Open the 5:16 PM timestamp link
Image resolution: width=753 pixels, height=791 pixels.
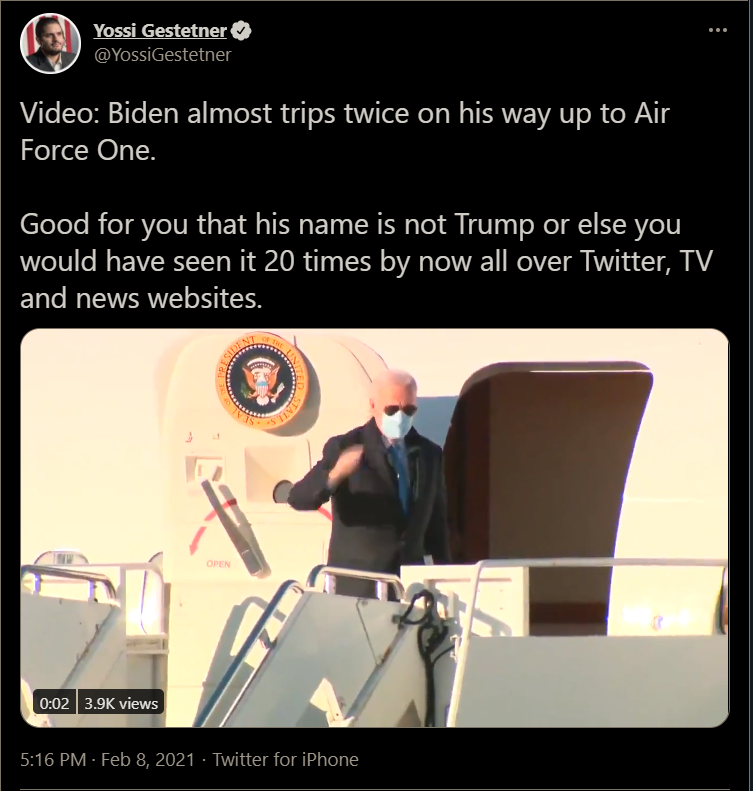tap(53, 759)
